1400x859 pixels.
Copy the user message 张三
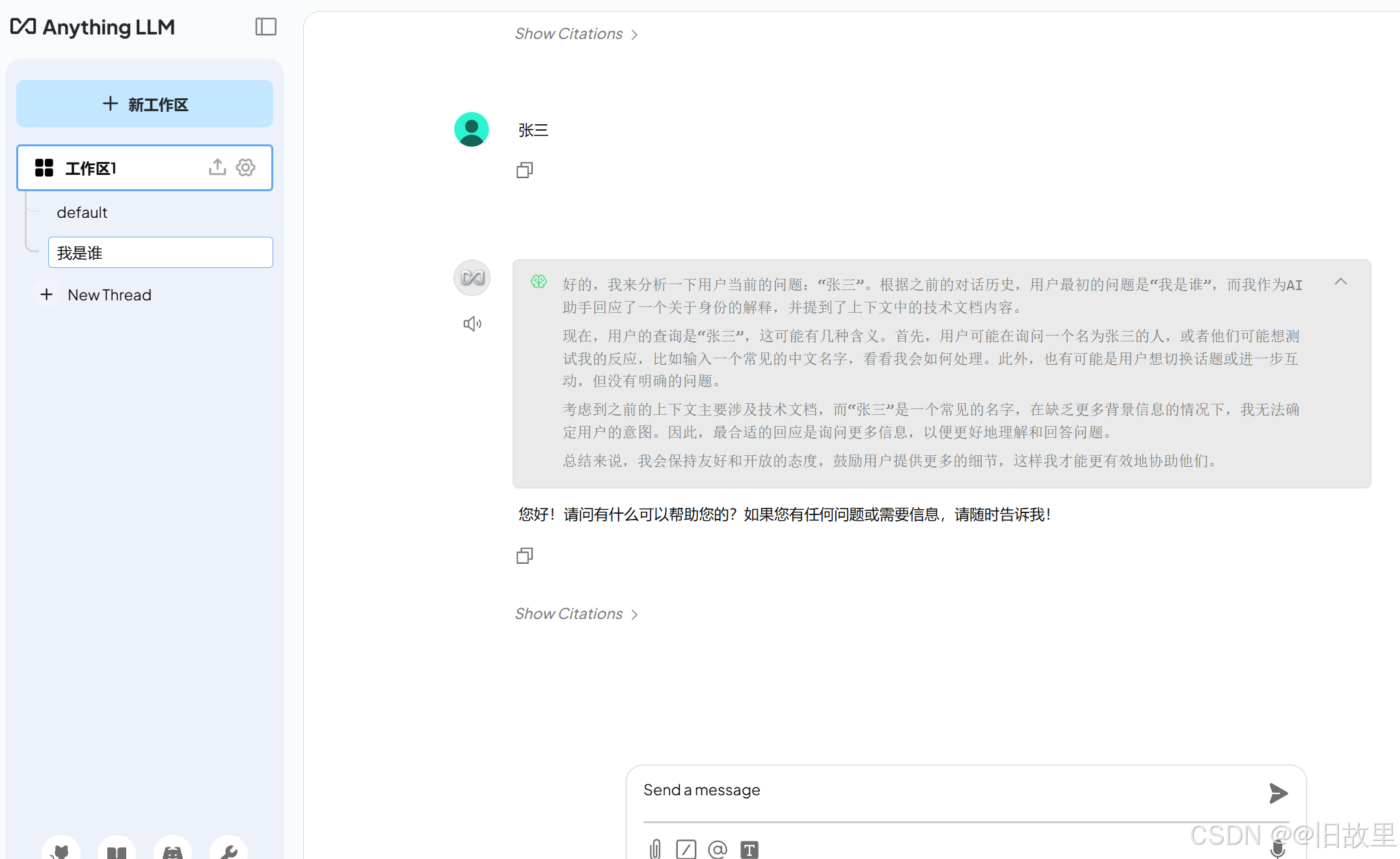[x=524, y=170]
